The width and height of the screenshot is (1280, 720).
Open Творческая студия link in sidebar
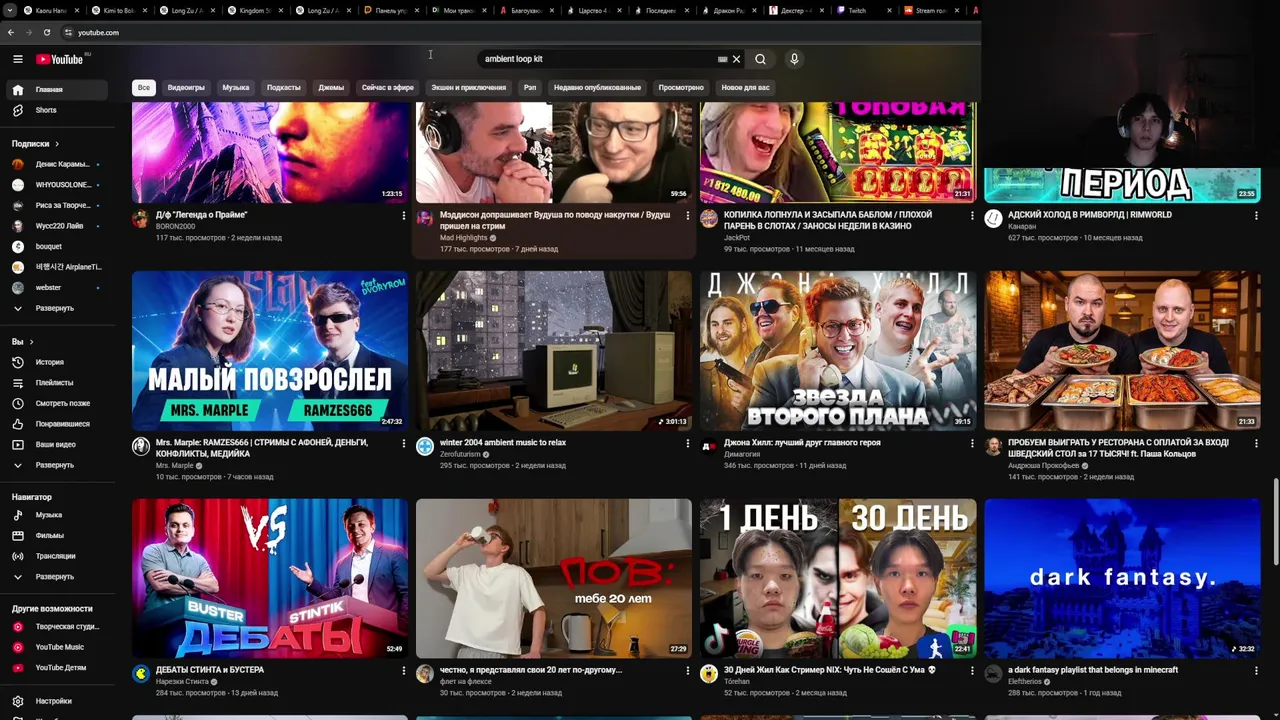[x=58, y=627]
